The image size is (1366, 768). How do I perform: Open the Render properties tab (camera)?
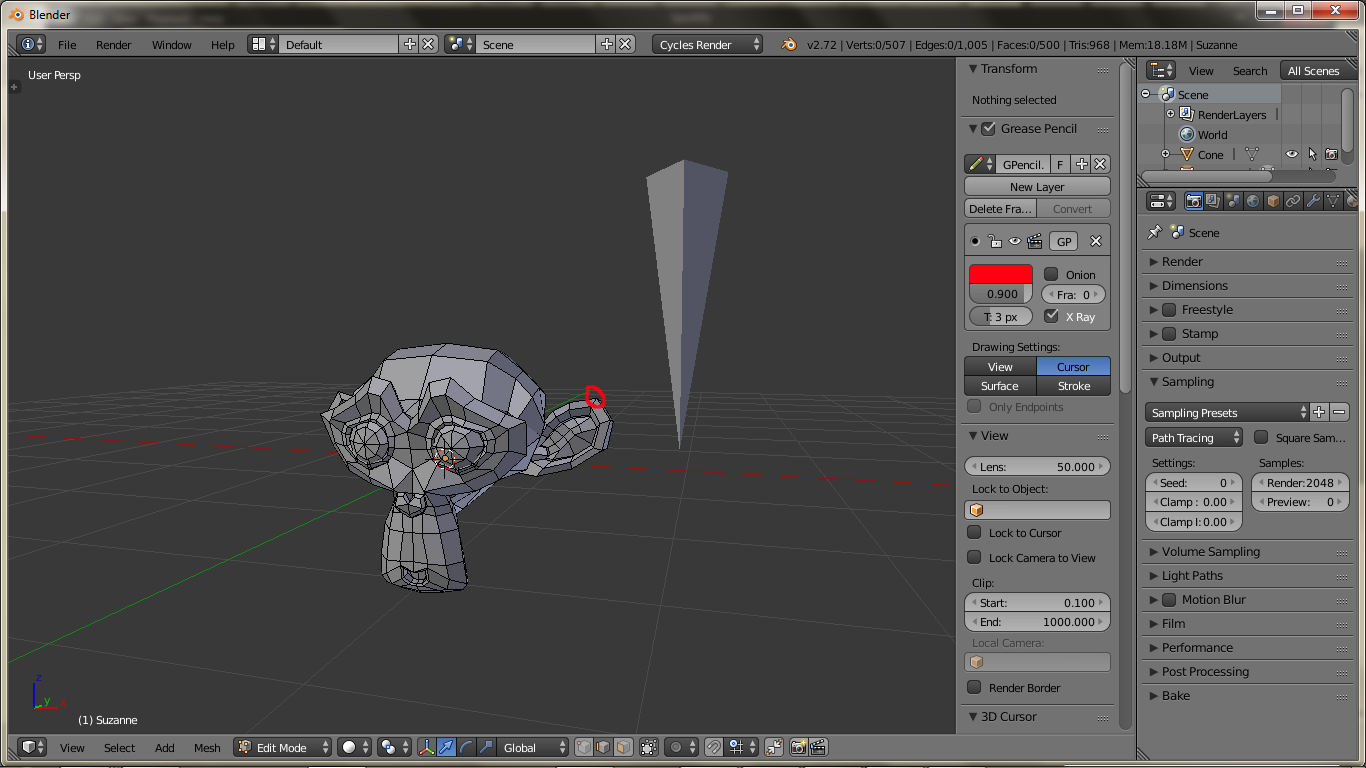coord(1193,201)
